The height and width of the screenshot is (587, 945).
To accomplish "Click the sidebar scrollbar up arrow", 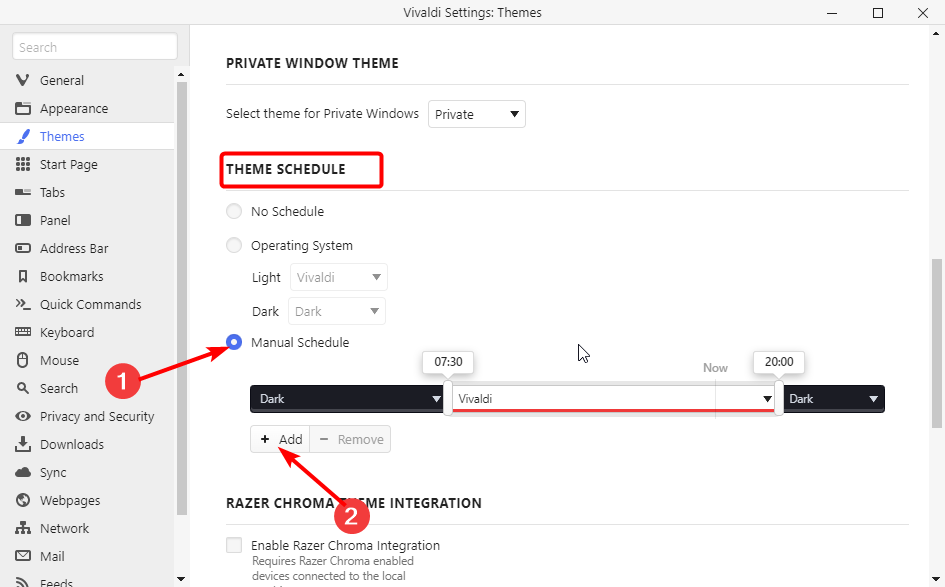I will pyautogui.click(x=181, y=75).
